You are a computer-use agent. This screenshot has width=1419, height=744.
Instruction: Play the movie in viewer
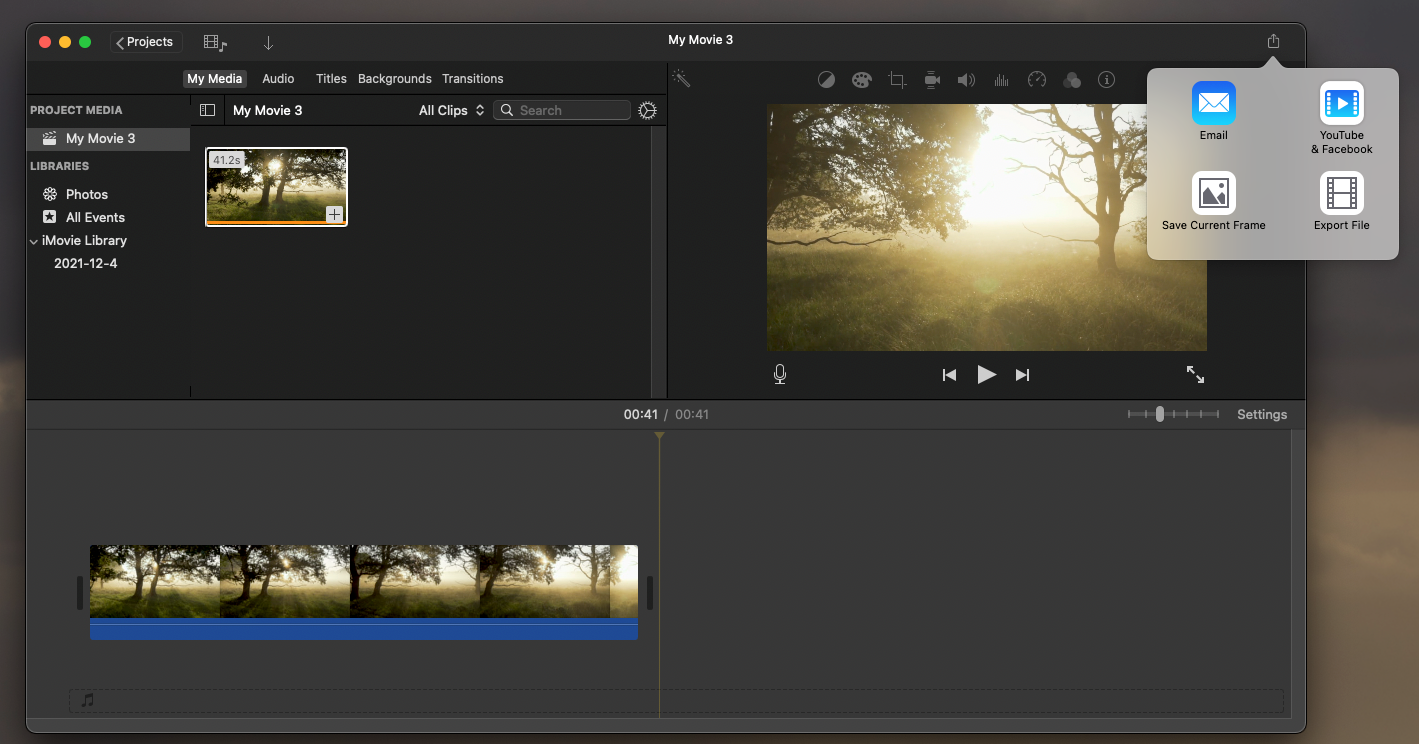(986, 374)
